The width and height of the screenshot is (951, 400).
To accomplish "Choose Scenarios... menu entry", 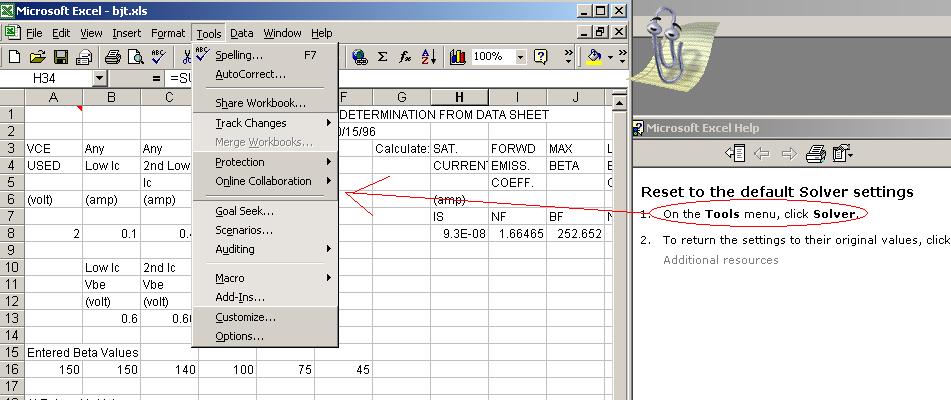I will click(x=264, y=230).
